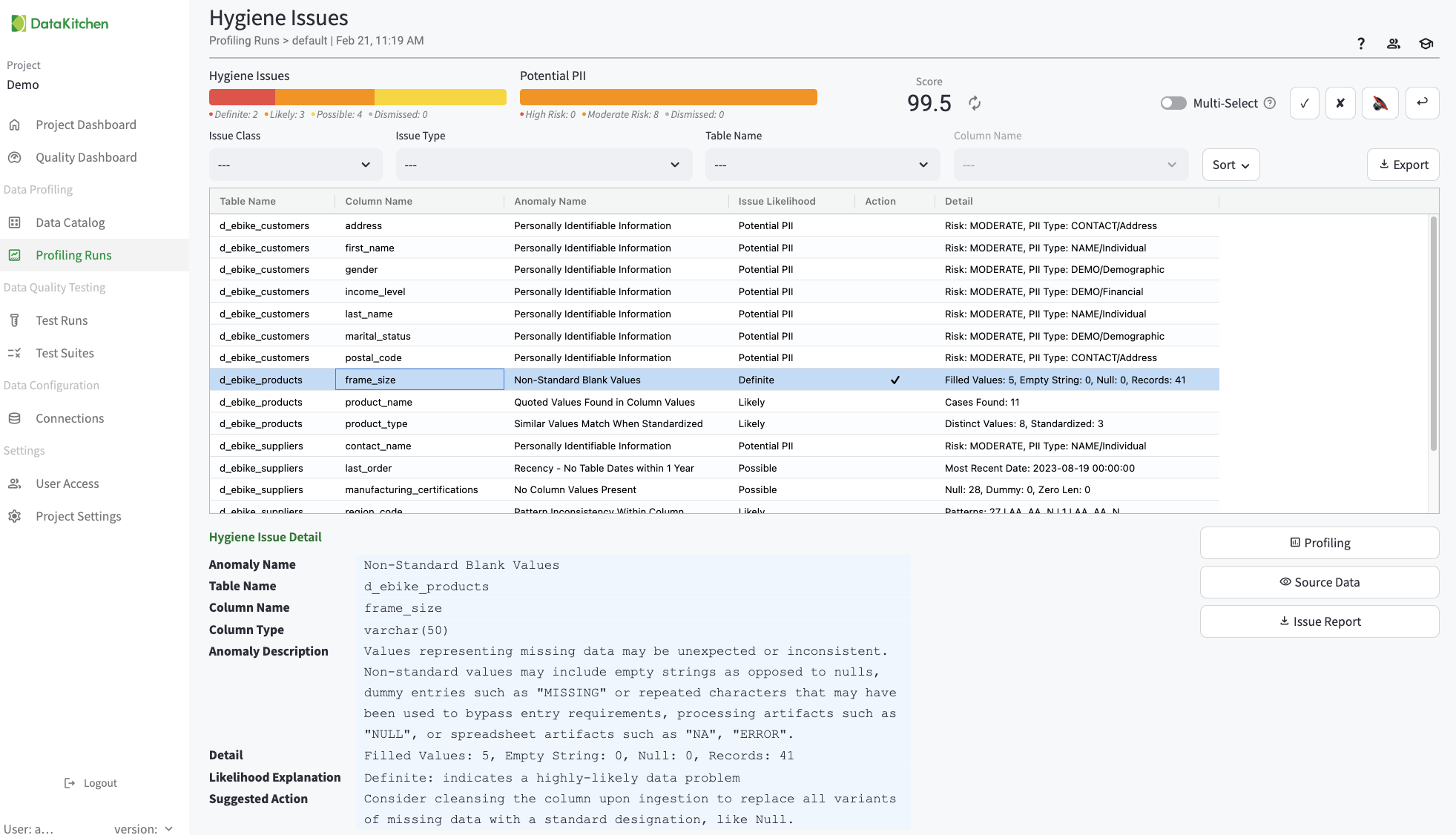Screen dimensions: 1456x835
Task: Click the people icon in header
Action: click(x=1394, y=44)
